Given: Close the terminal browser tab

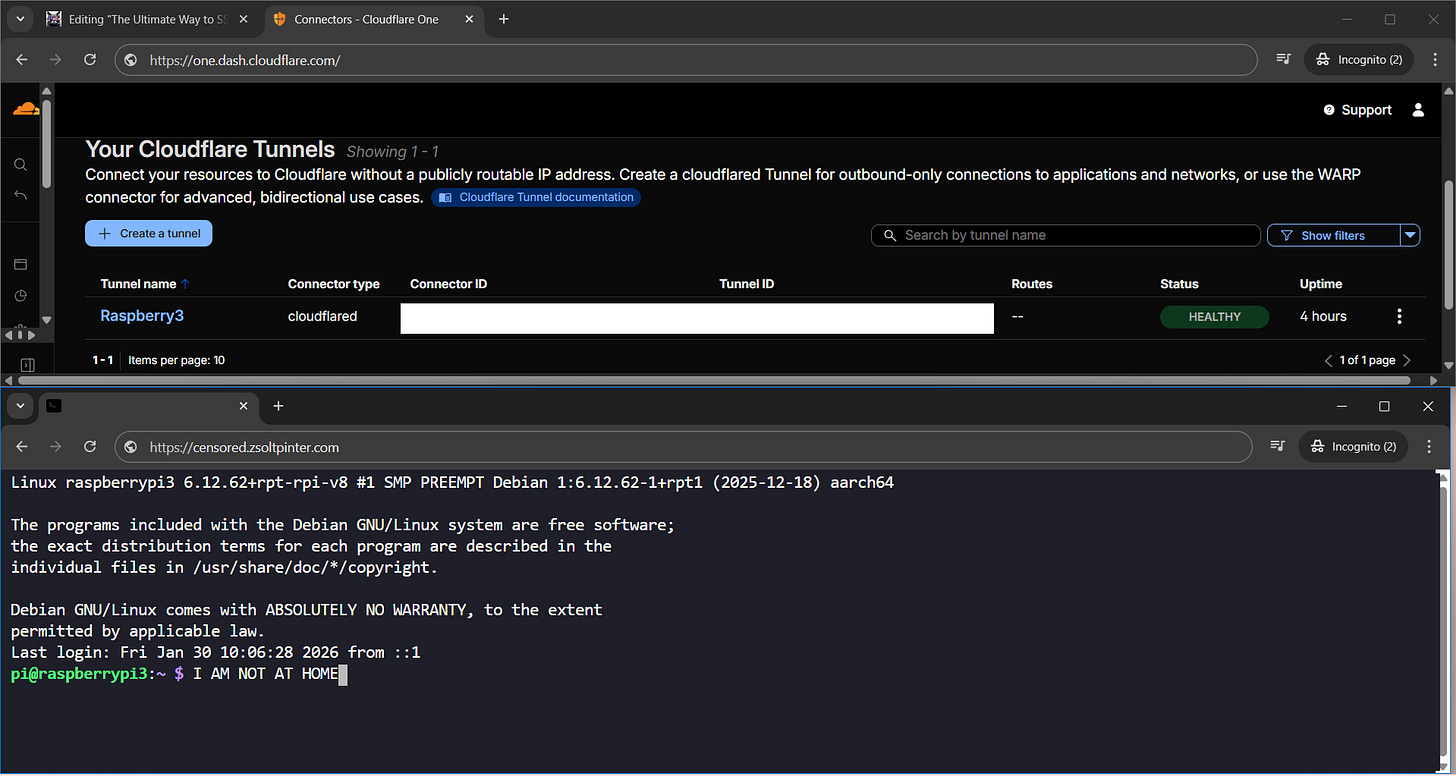Looking at the screenshot, I should 243,406.
